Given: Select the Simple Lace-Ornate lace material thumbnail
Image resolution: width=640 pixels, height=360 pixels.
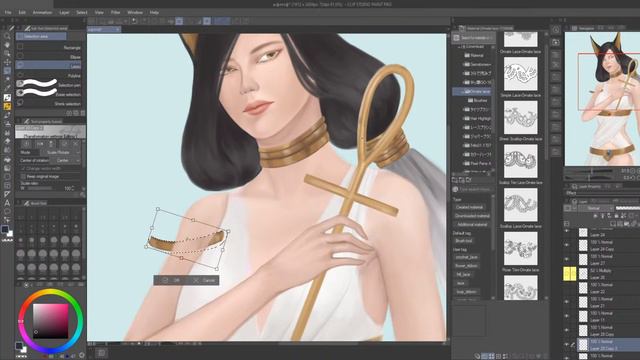Looking at the screenshot, I should point(520,74).
